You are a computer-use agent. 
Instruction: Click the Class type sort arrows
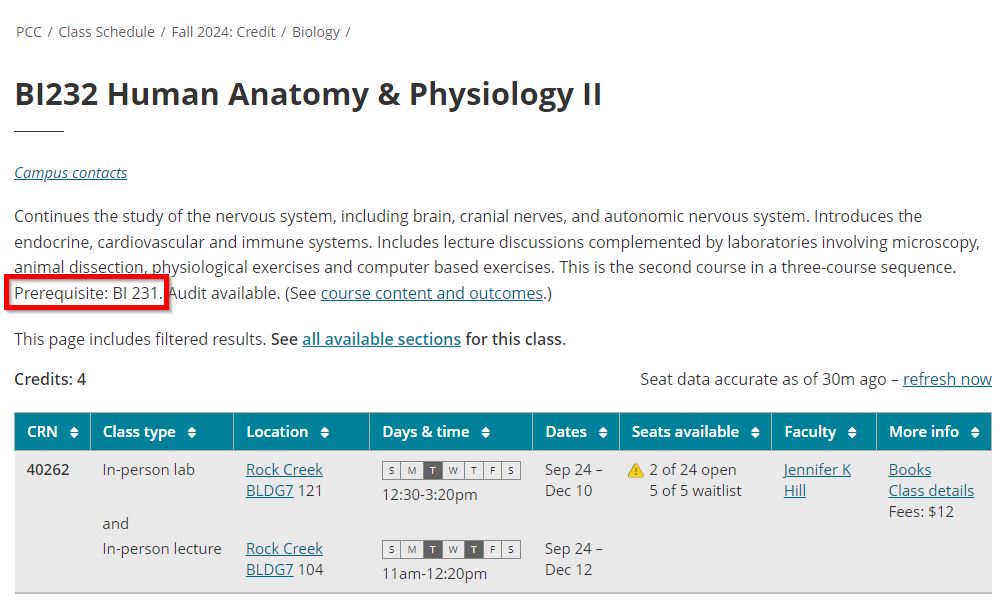(x=192, y=432)
